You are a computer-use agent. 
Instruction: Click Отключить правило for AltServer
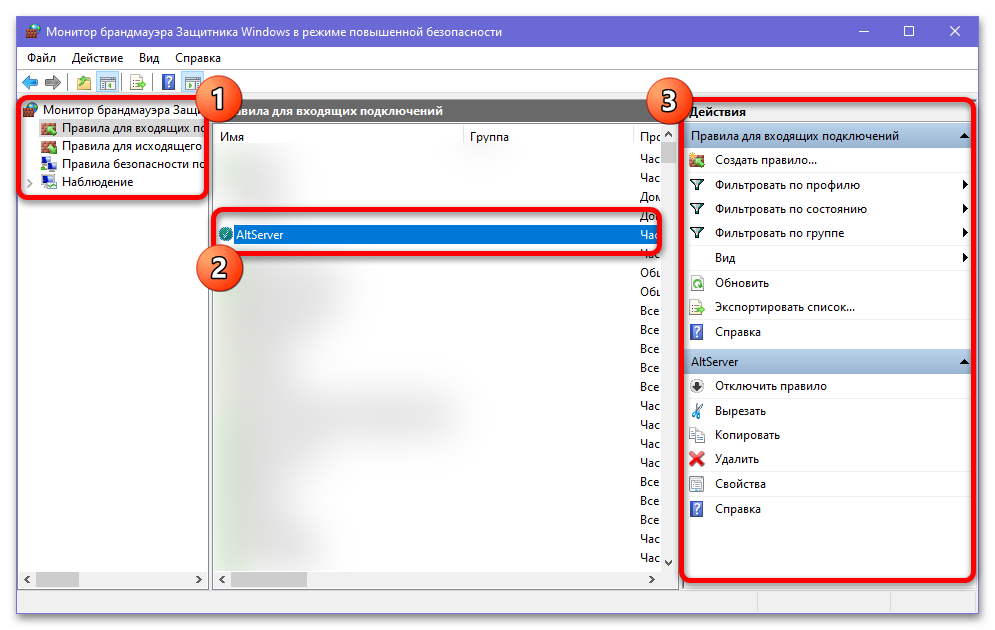point(770,386)
